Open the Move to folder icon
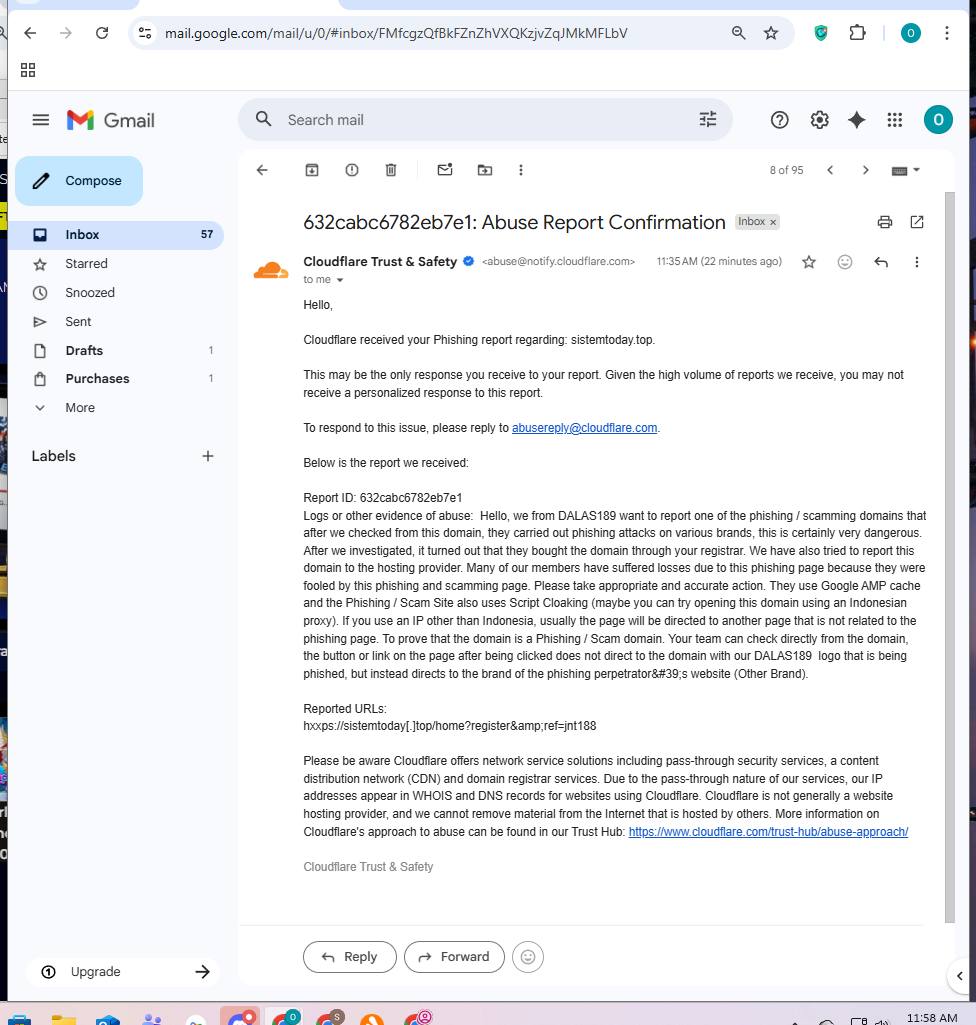 [484, 170]
